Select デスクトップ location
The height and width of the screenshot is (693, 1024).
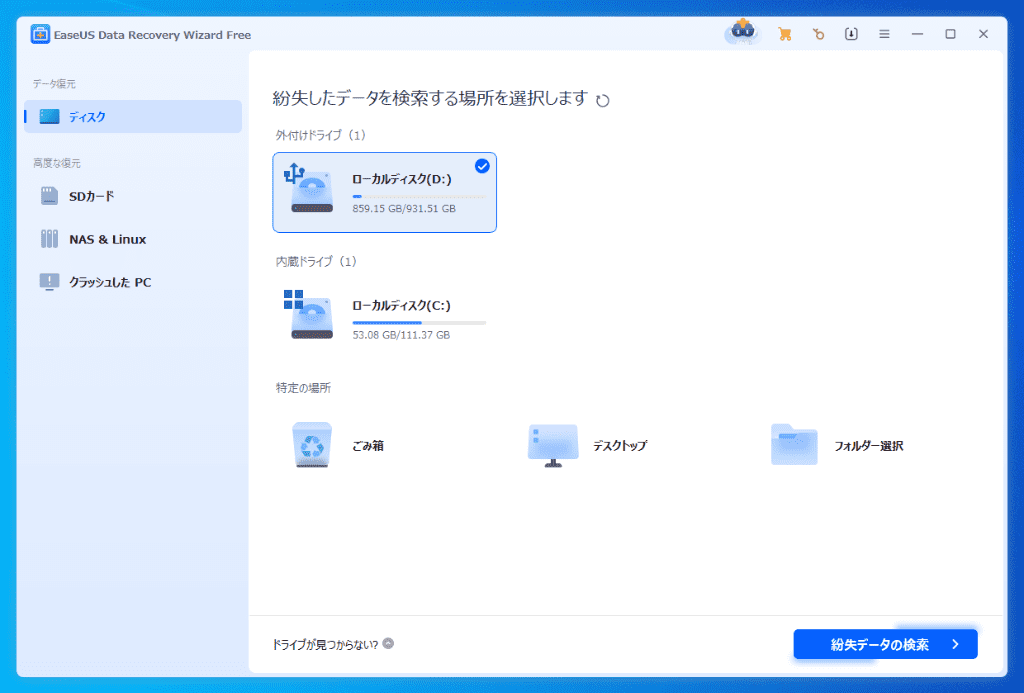(620, 446)
